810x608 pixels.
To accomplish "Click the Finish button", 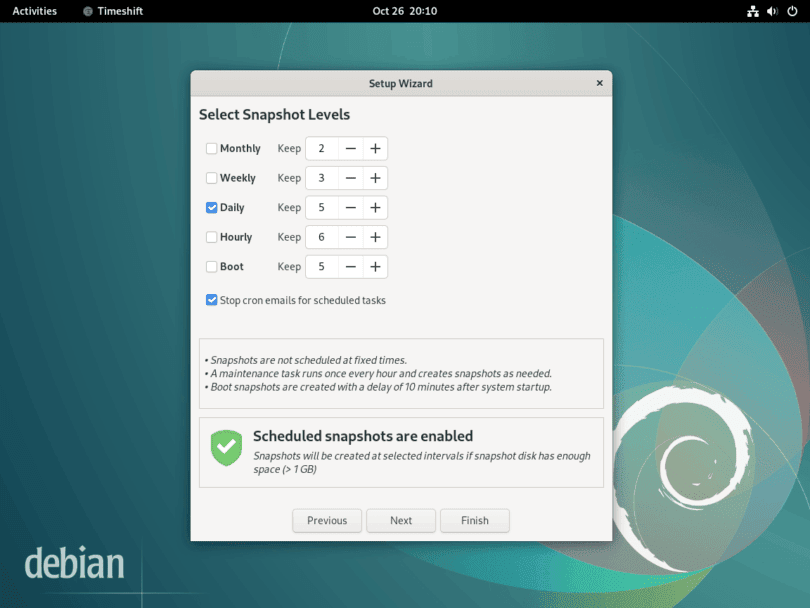I will (x=474, y=520).
